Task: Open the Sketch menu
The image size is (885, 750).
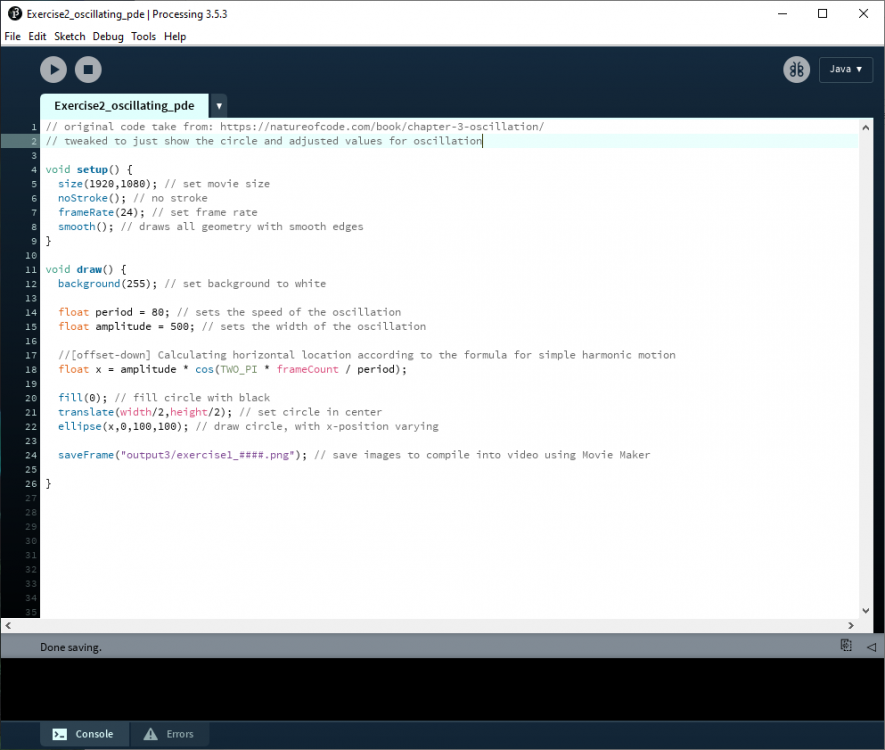Action: pos(70,36)
